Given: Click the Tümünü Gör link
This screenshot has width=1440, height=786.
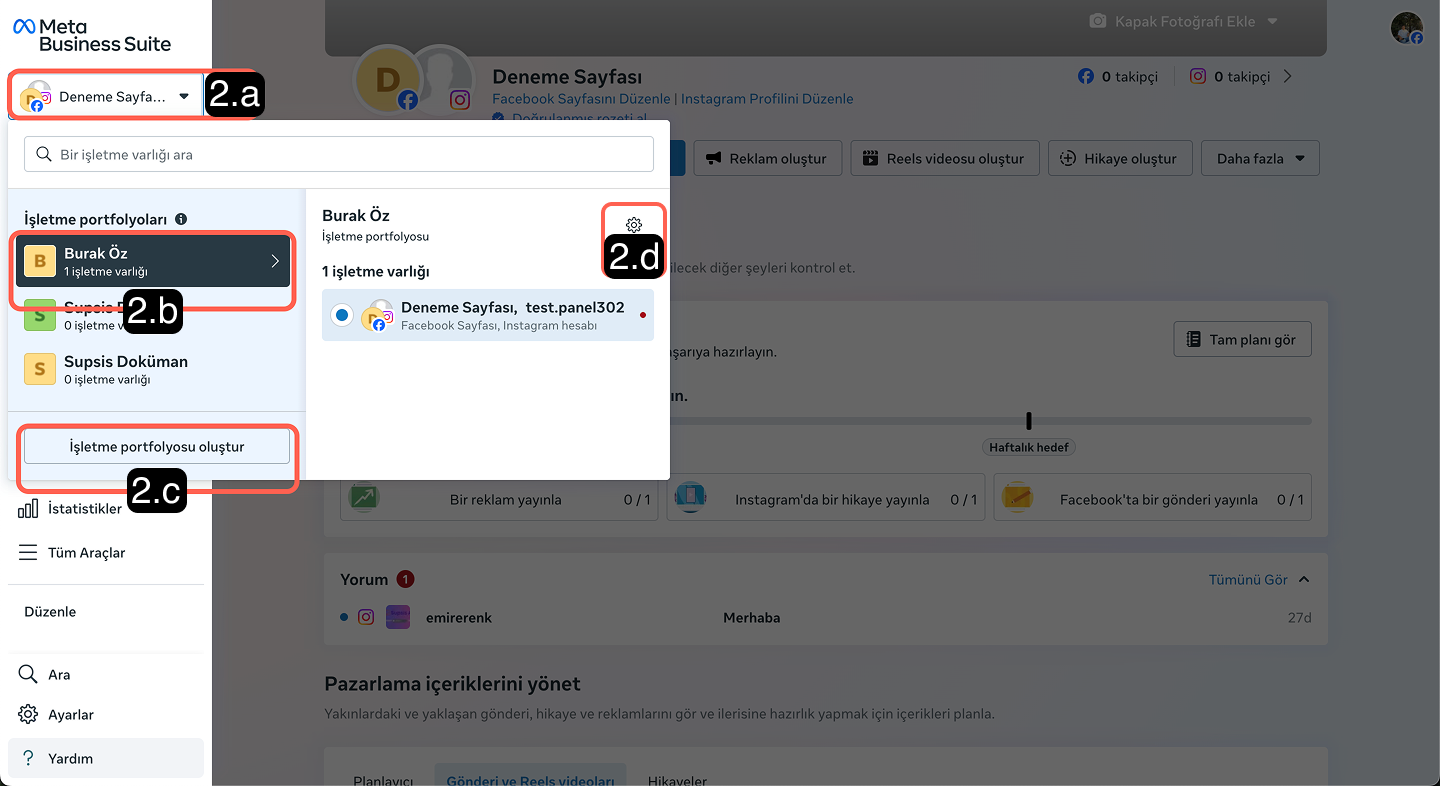Looking at the screenshot, I should pos(1247,580).
